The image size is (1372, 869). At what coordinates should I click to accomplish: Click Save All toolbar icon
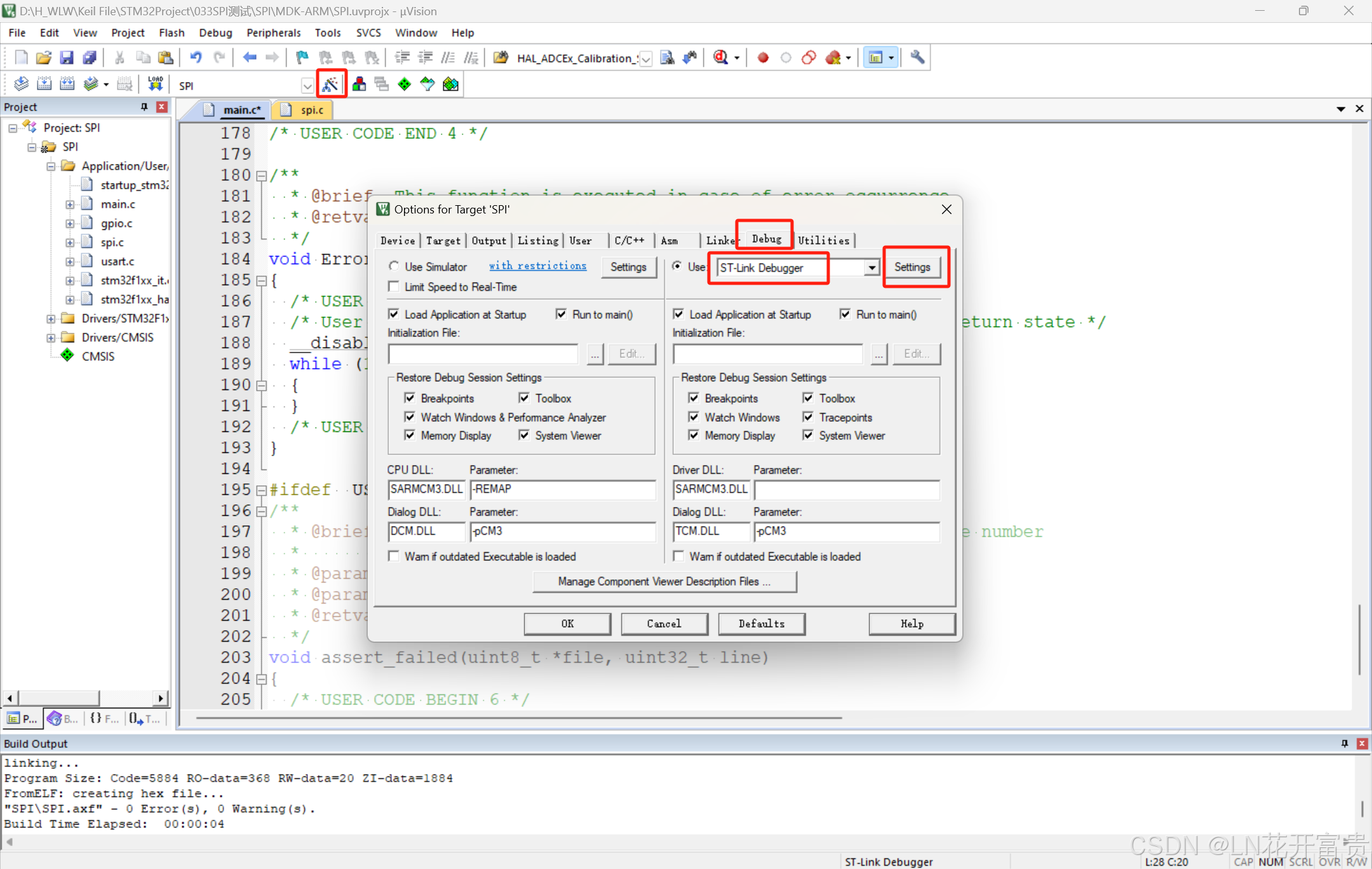click(x=90, y=58)
